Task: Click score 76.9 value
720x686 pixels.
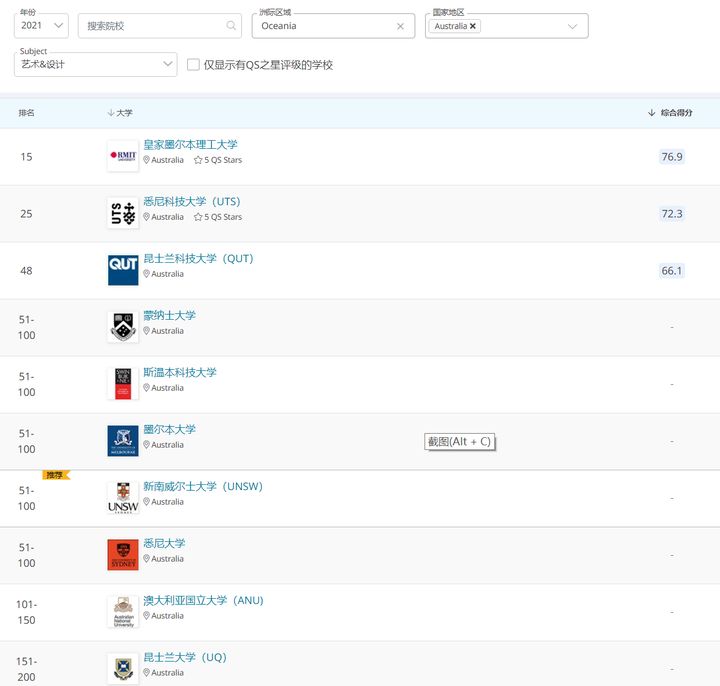Action: coord(672,157)
